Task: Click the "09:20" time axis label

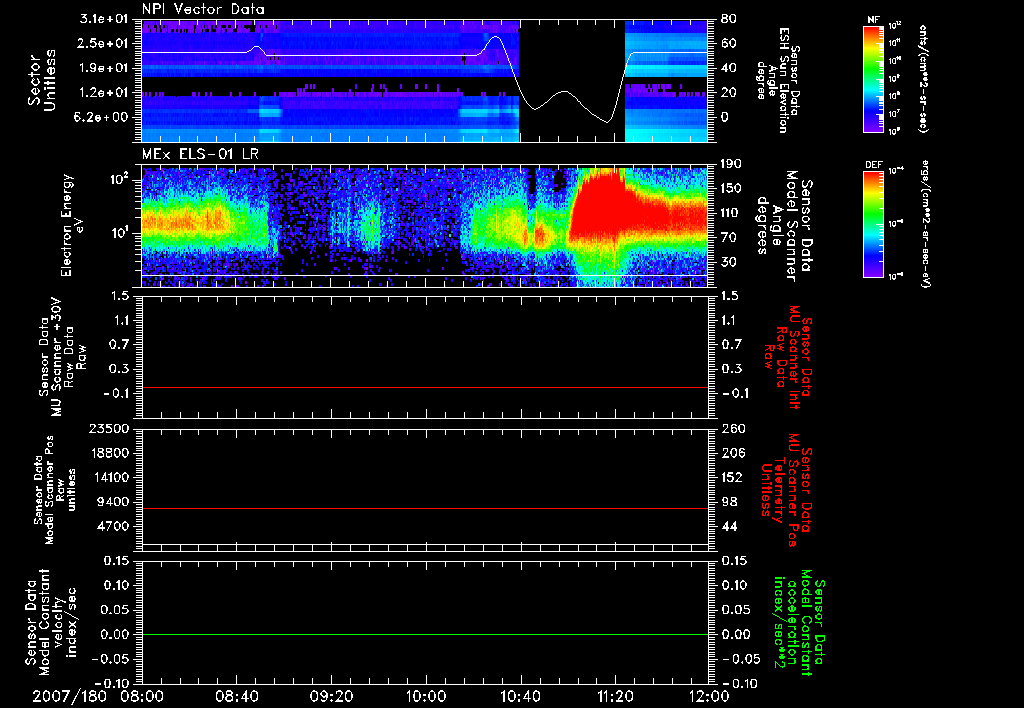Action: 331,696
